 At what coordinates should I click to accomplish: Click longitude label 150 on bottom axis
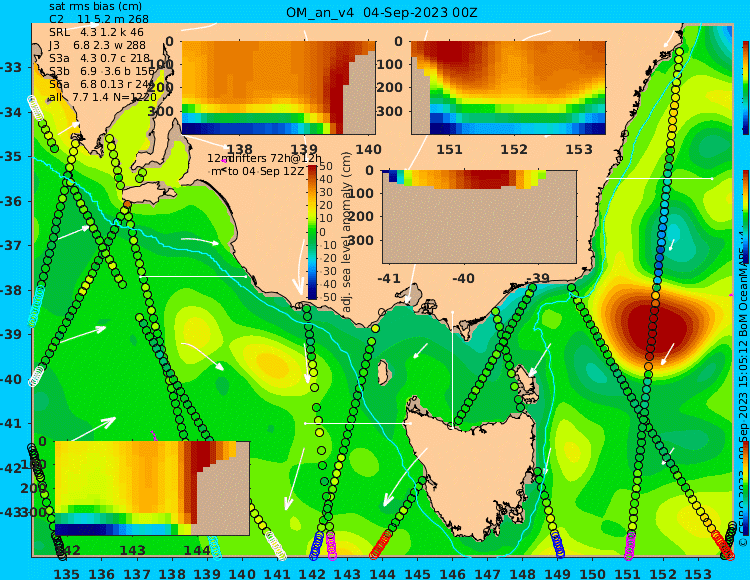pyautogui.click(x=593, y=573)
